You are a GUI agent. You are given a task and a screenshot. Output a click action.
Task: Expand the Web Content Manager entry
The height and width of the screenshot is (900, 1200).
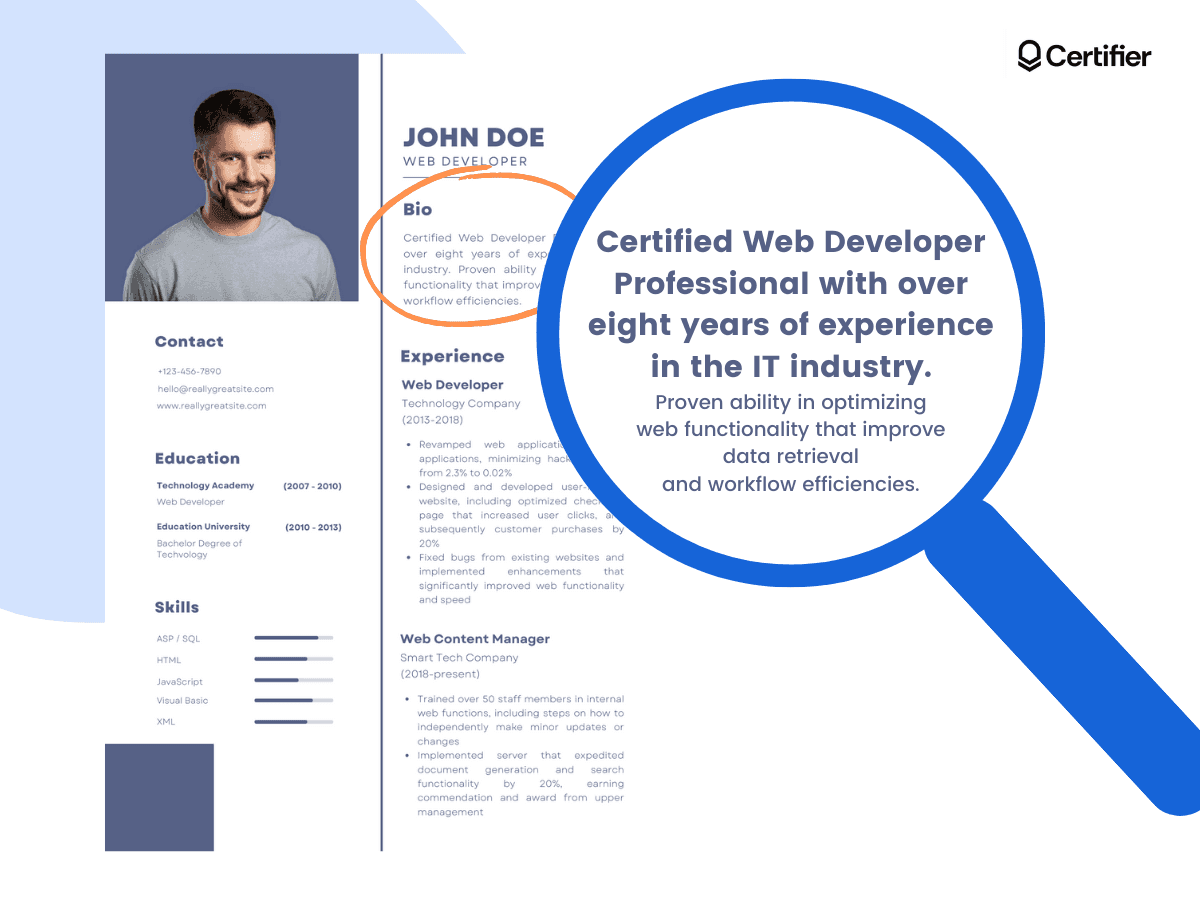click(x=475, y=638)
